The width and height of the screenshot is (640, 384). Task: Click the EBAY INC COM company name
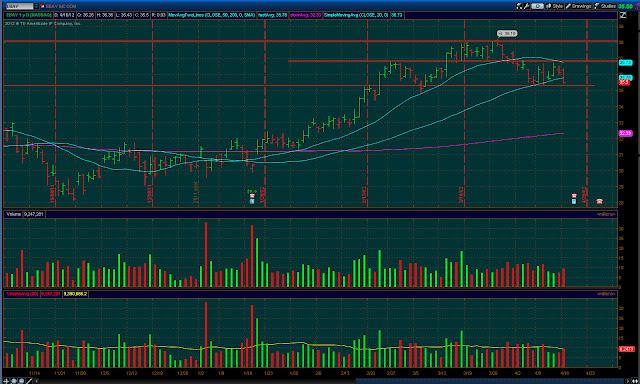tap(61, 6)
